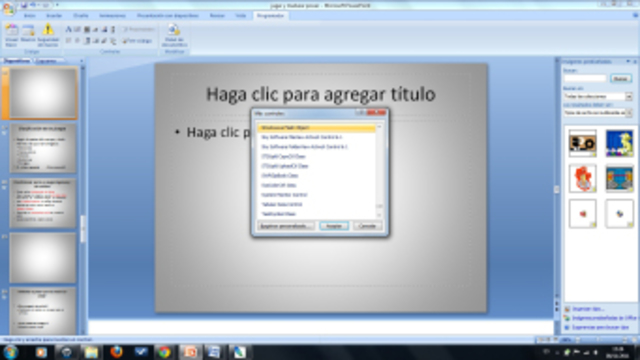
Task: Open the Revisar ribbon tab
Action: tap(217, 16)
